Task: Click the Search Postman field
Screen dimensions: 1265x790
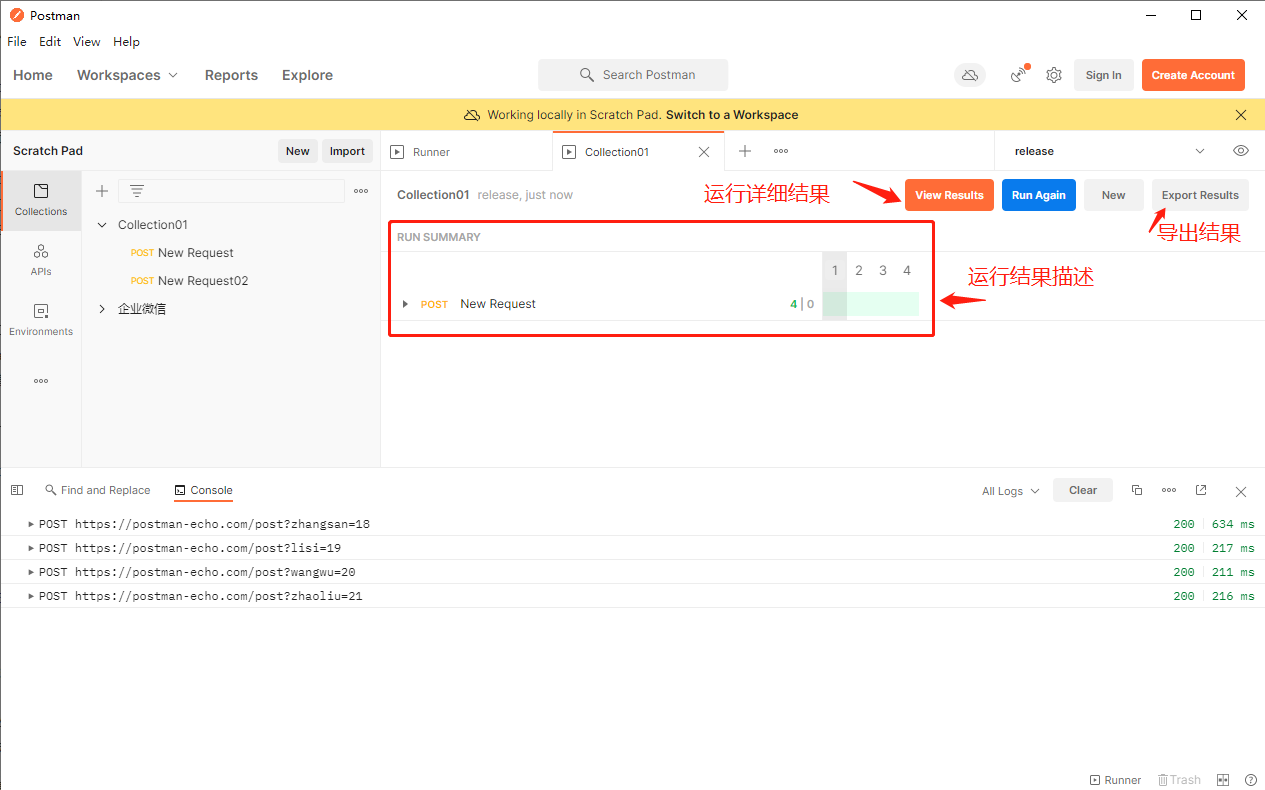Action: pos(633,75)
